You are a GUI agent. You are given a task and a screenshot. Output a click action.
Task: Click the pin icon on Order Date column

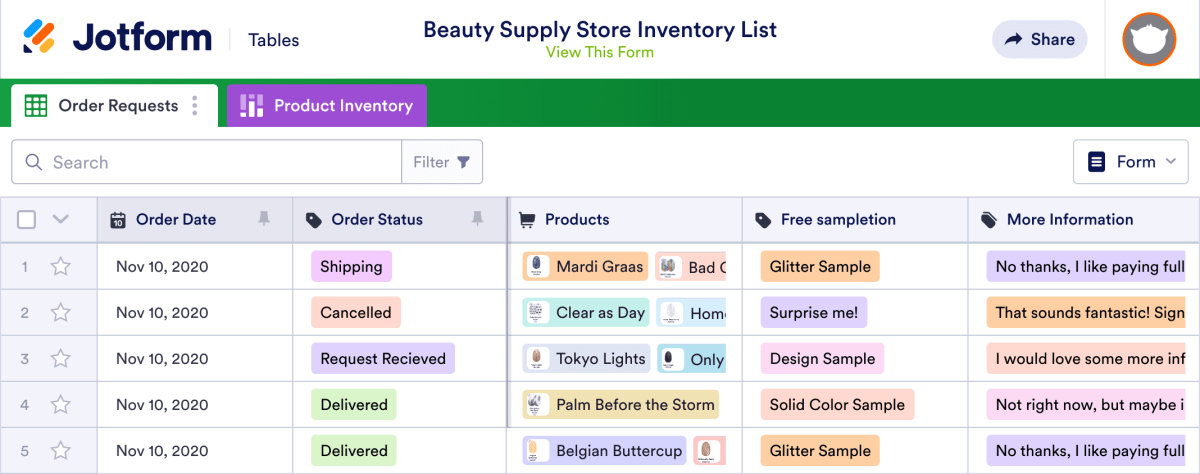point(264,219)
